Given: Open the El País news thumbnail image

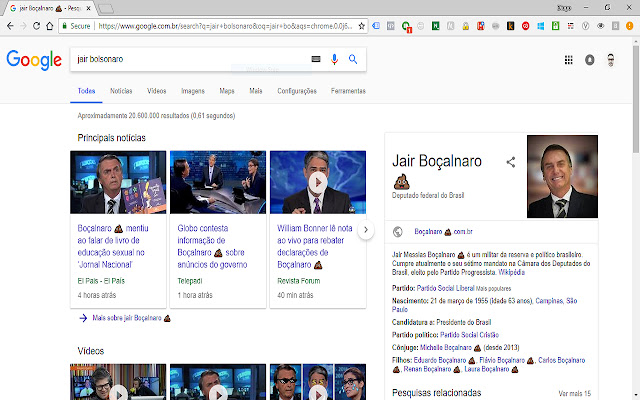Looking at the screenshot, I should 118,182.
